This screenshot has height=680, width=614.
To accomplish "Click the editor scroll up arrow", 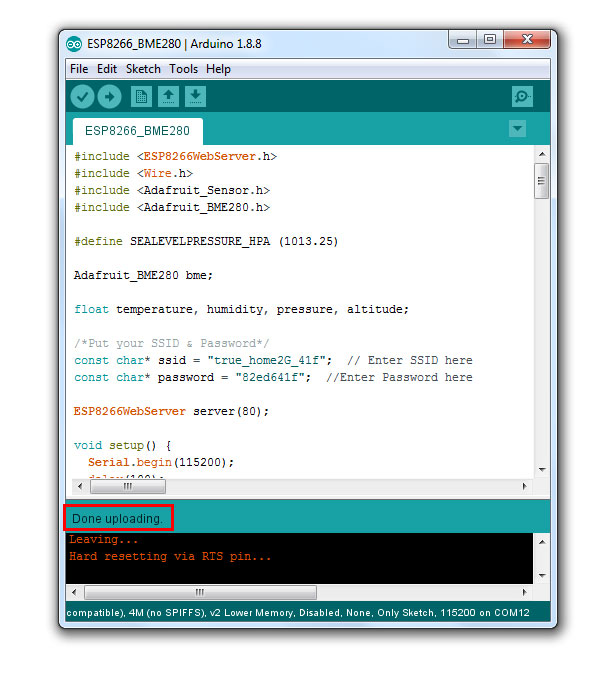I will [542, 154].
